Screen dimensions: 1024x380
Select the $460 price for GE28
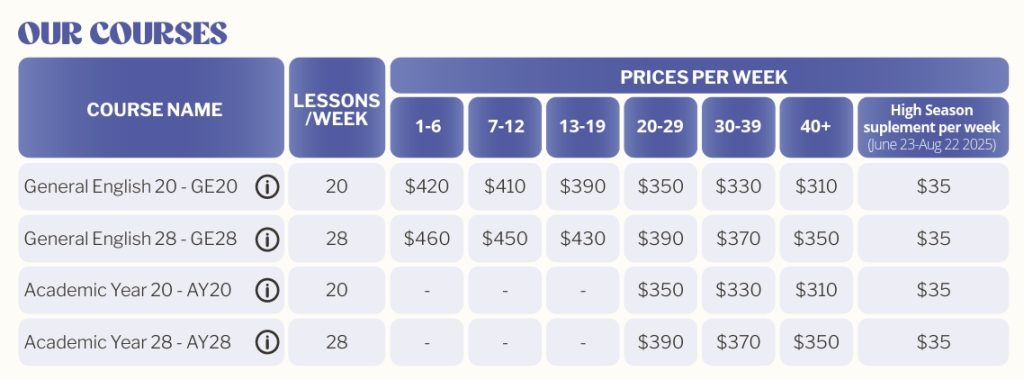[427, 239]
